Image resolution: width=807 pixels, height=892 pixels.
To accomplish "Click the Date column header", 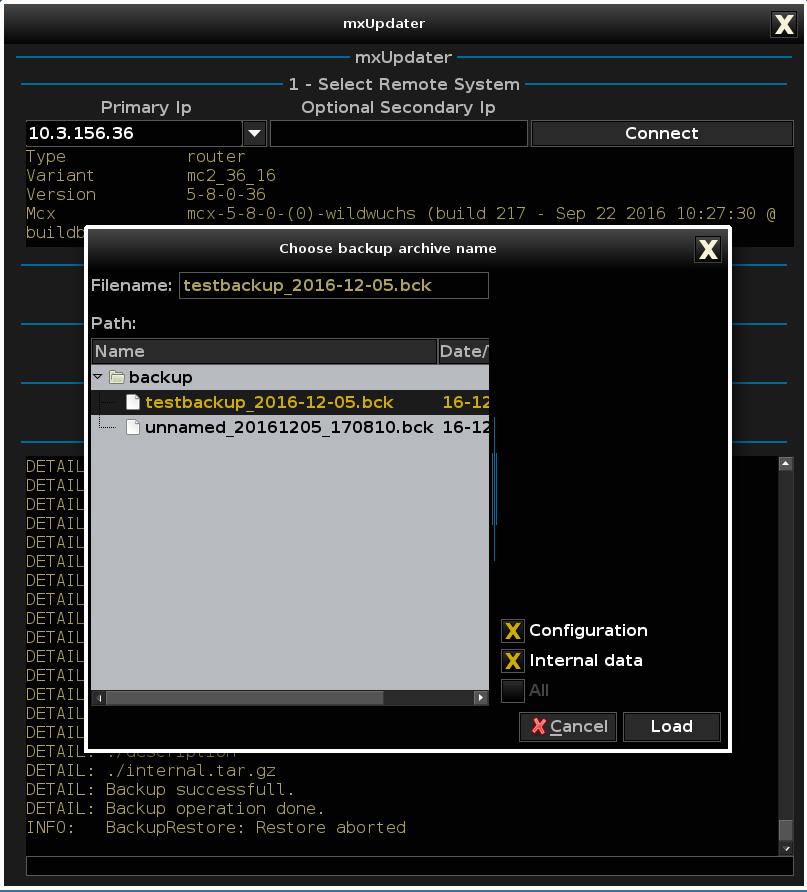I will (x=464, y=351).
